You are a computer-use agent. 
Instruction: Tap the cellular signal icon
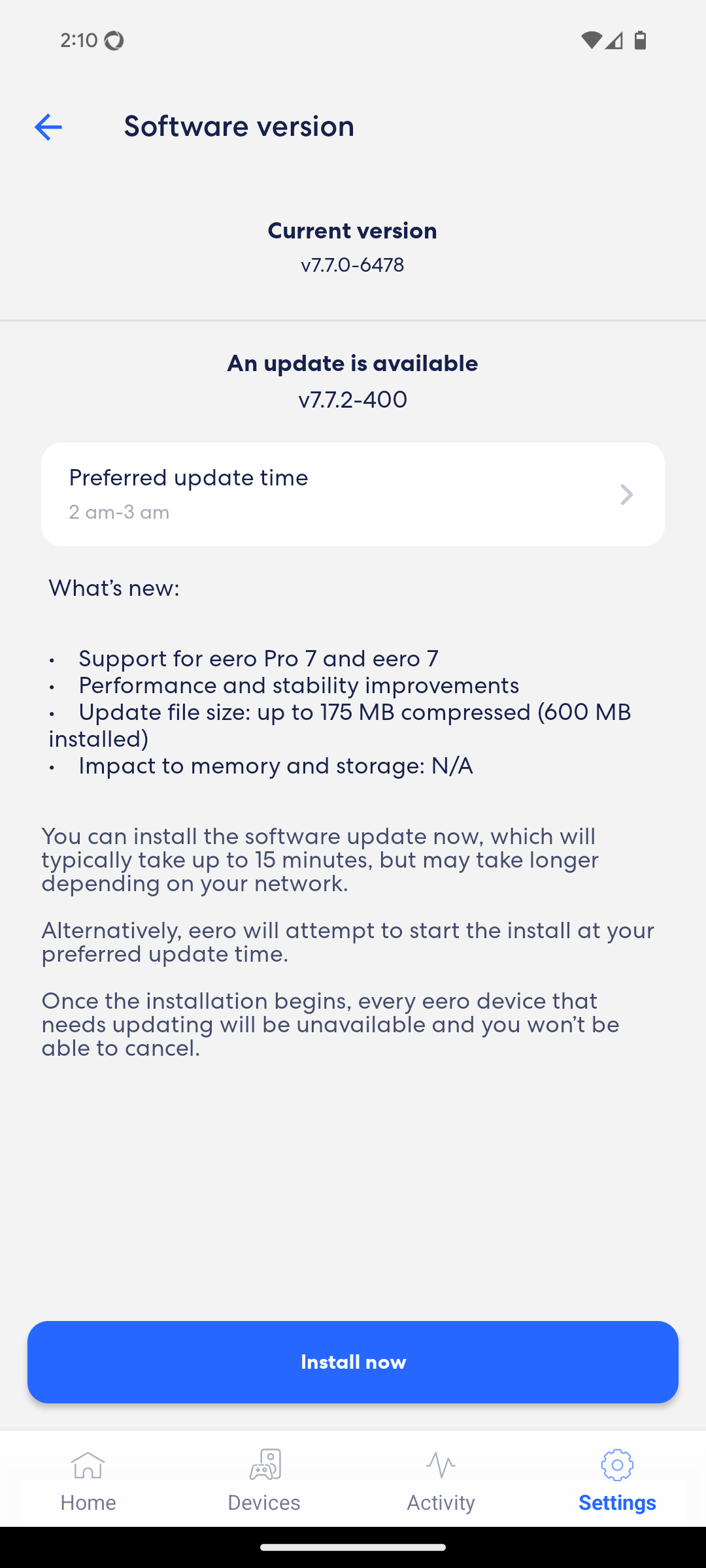pyautogui.click(x=614, y=41)
